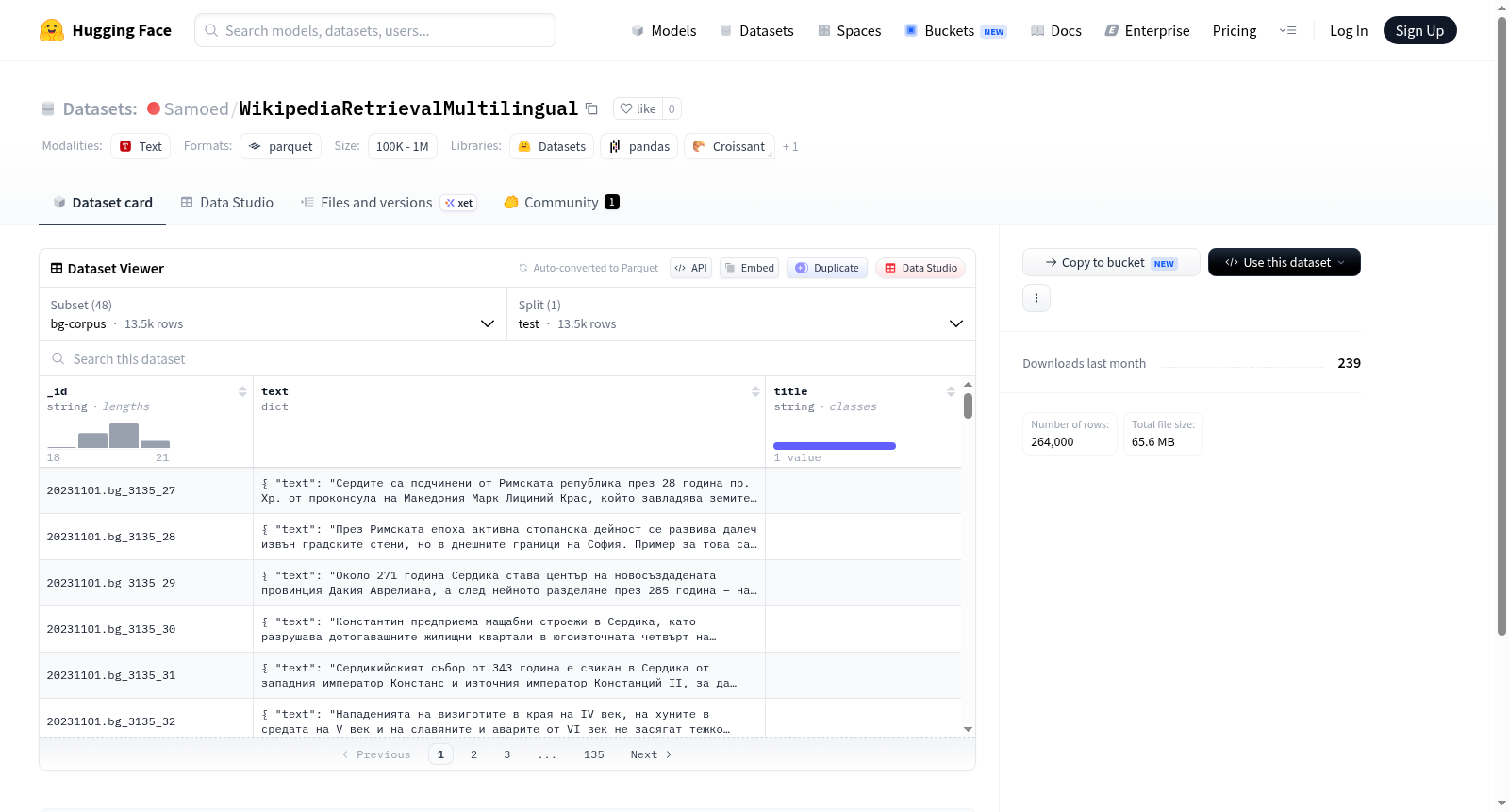The width and height of the screenshot is (1509, 812).
Task: Go to page 3 of rows
Action: 506,754
